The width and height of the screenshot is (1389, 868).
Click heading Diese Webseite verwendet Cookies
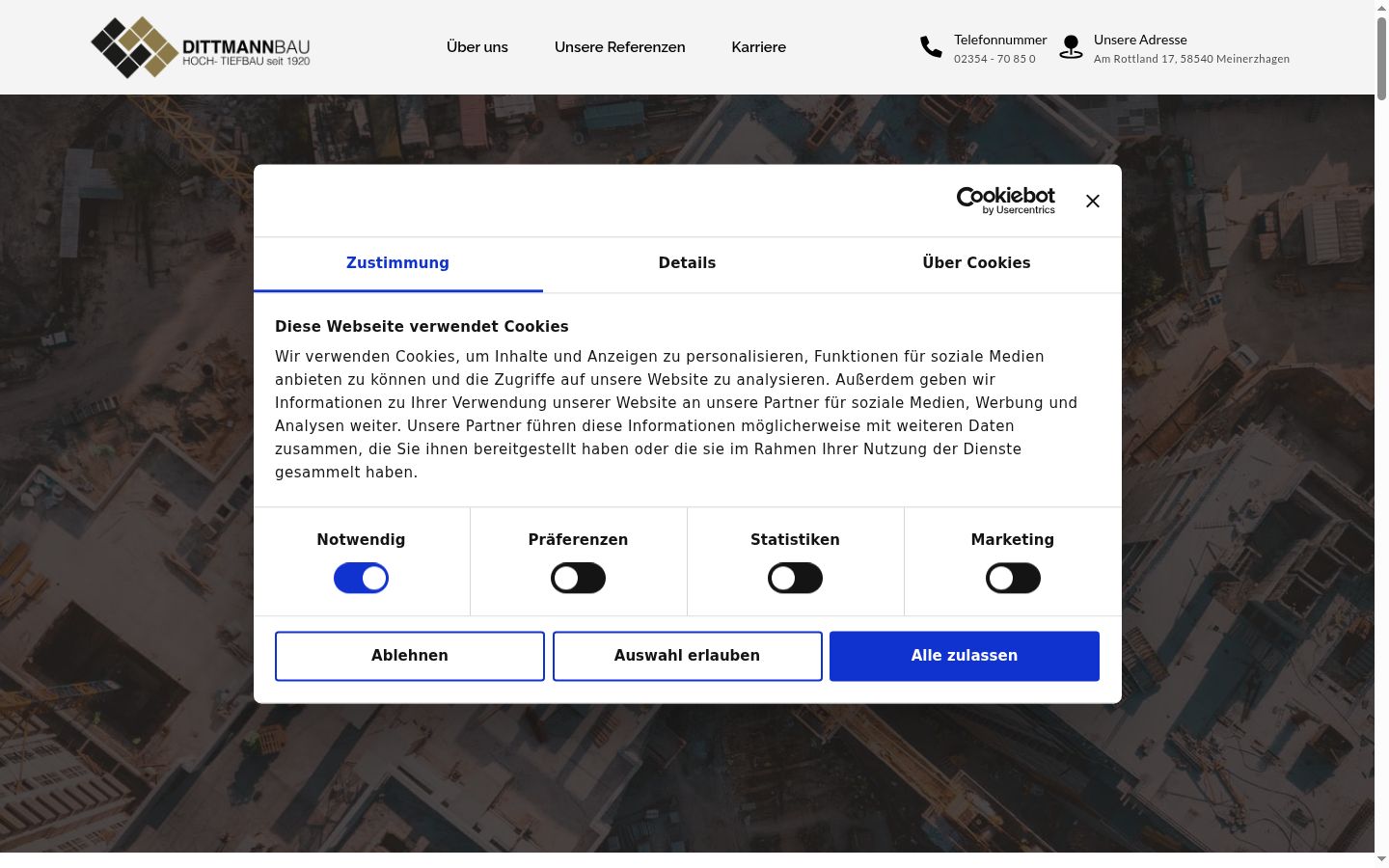[422, 327]
